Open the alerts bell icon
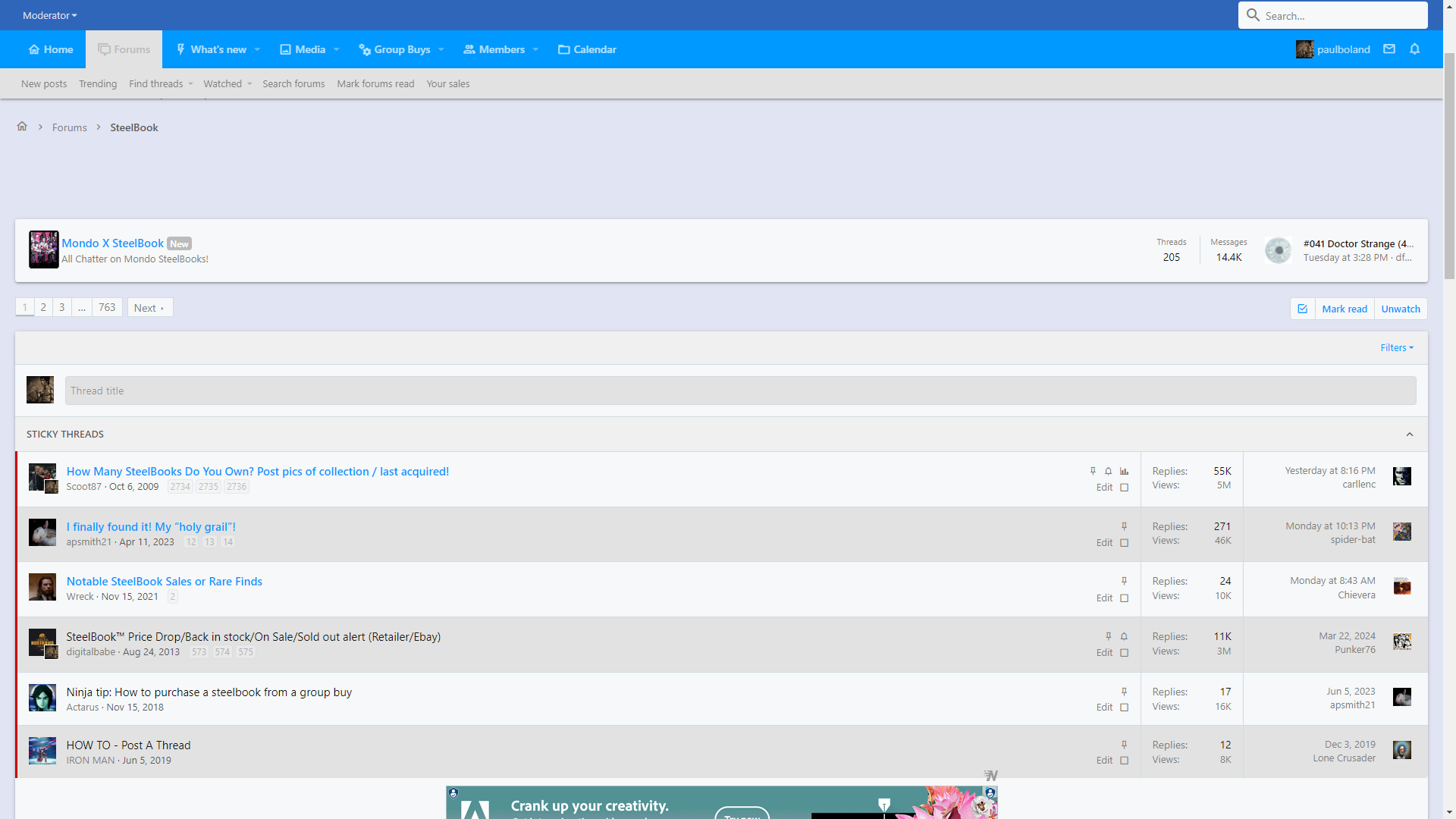 [1414, 49]
